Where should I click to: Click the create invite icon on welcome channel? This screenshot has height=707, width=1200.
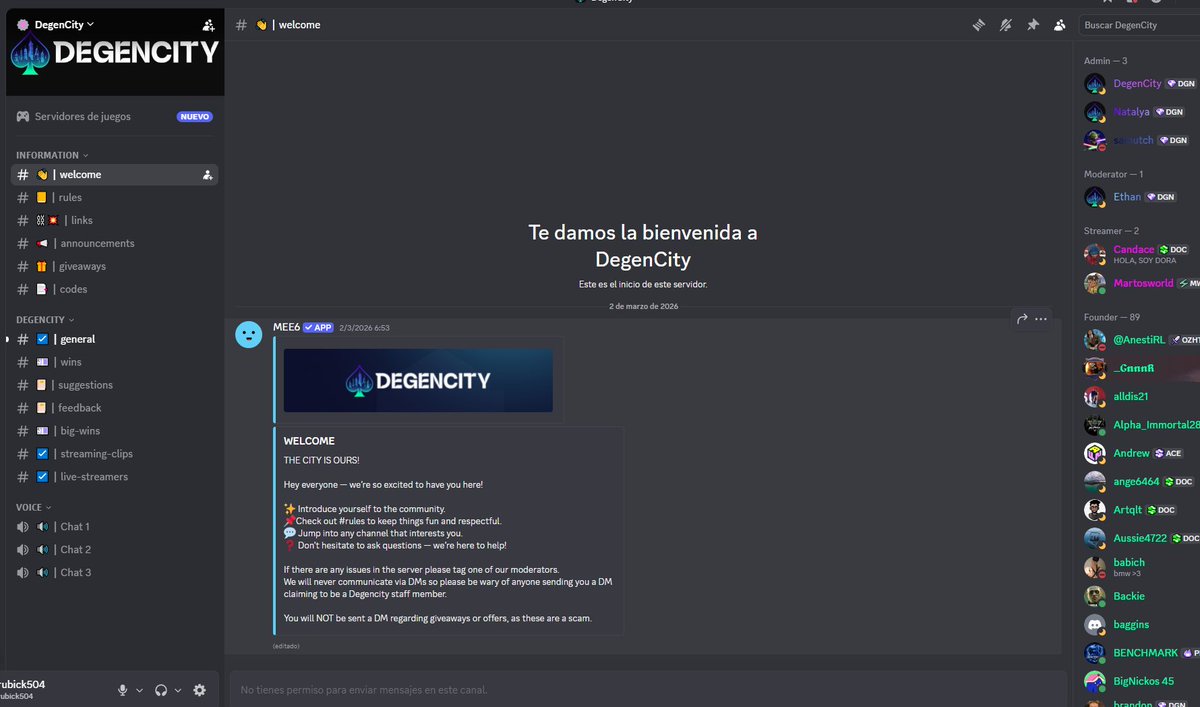pos(207,175)
